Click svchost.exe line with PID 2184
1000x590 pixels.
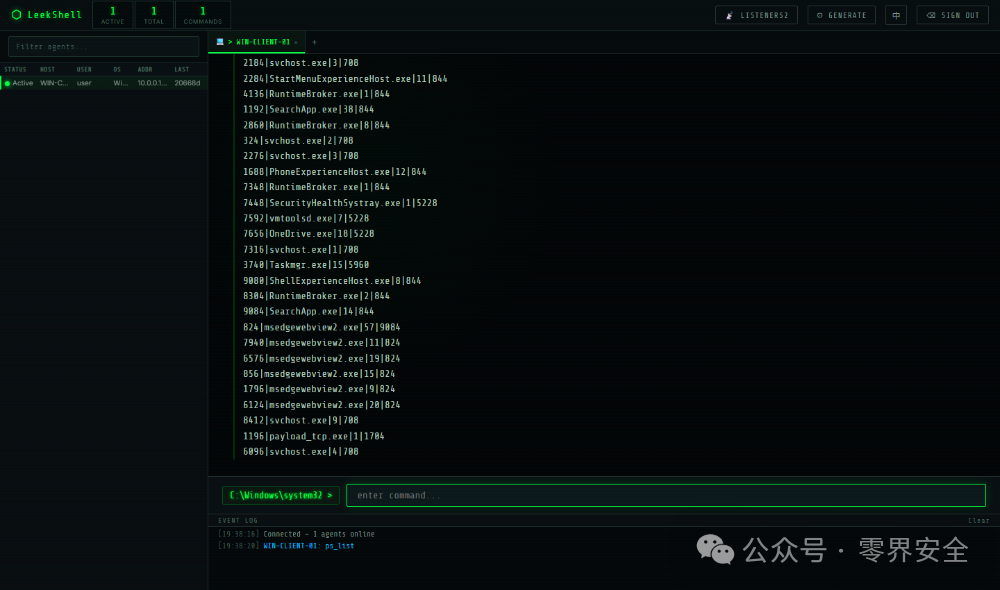point(300,63)
